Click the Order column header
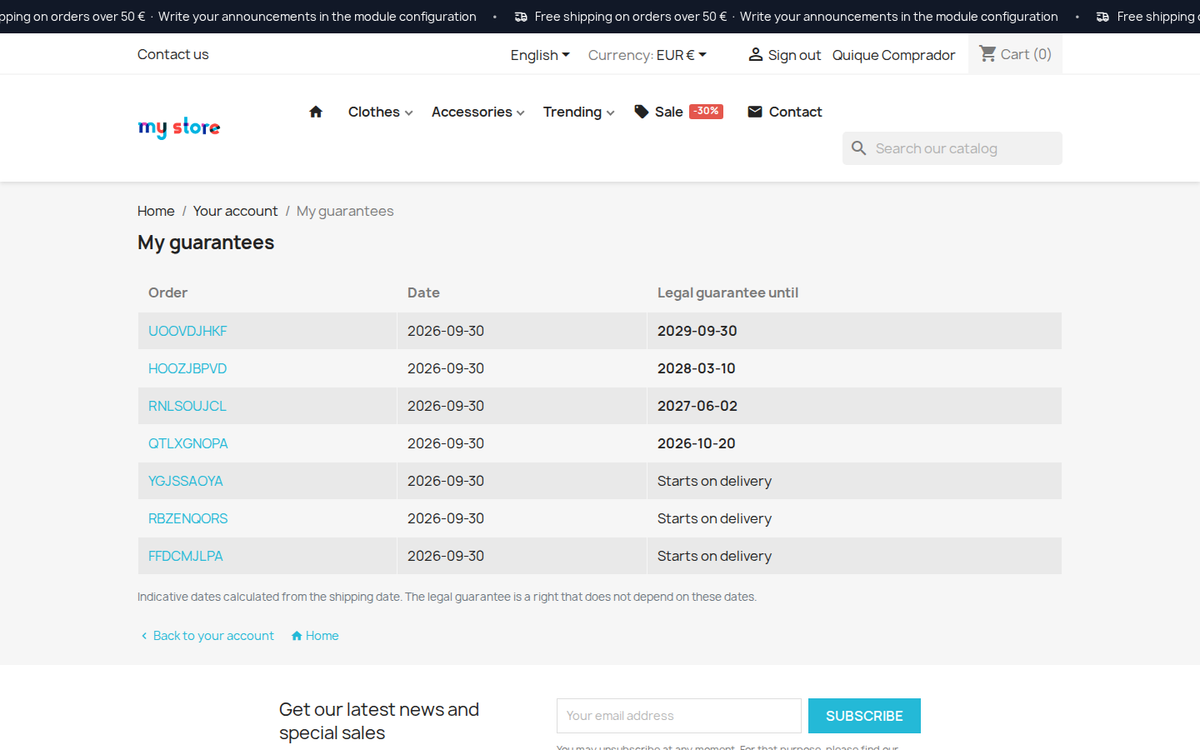This screenshot has width=1200, height=750. click(168, 293)
